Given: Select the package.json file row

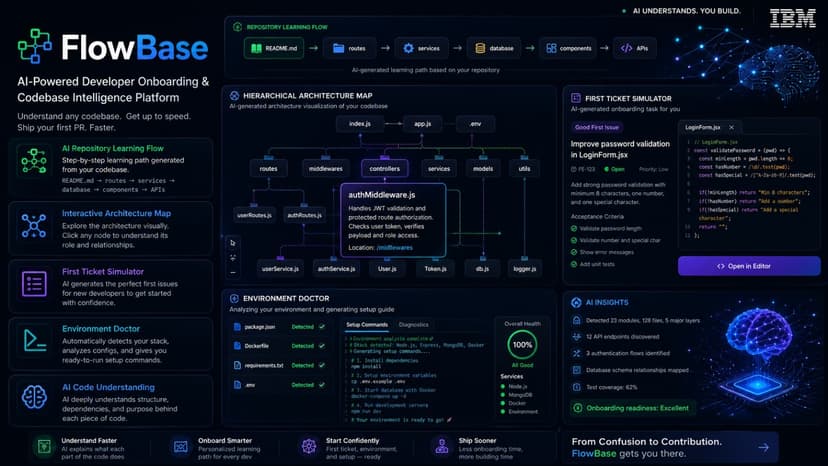Looking at the screenshot, I should 279,327.
